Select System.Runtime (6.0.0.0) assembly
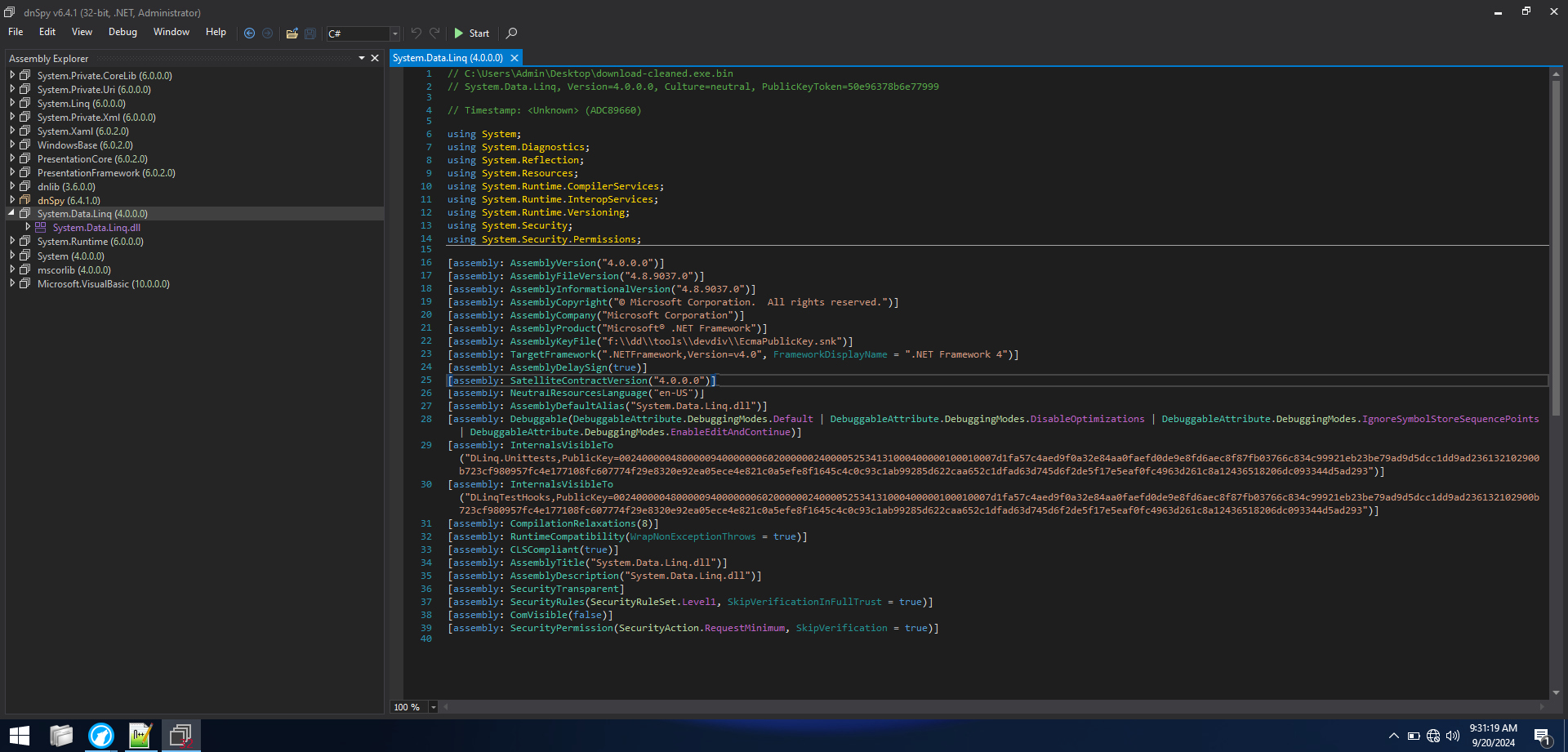The height and width of the screenshot is (752, 1568). coord(90,242)
